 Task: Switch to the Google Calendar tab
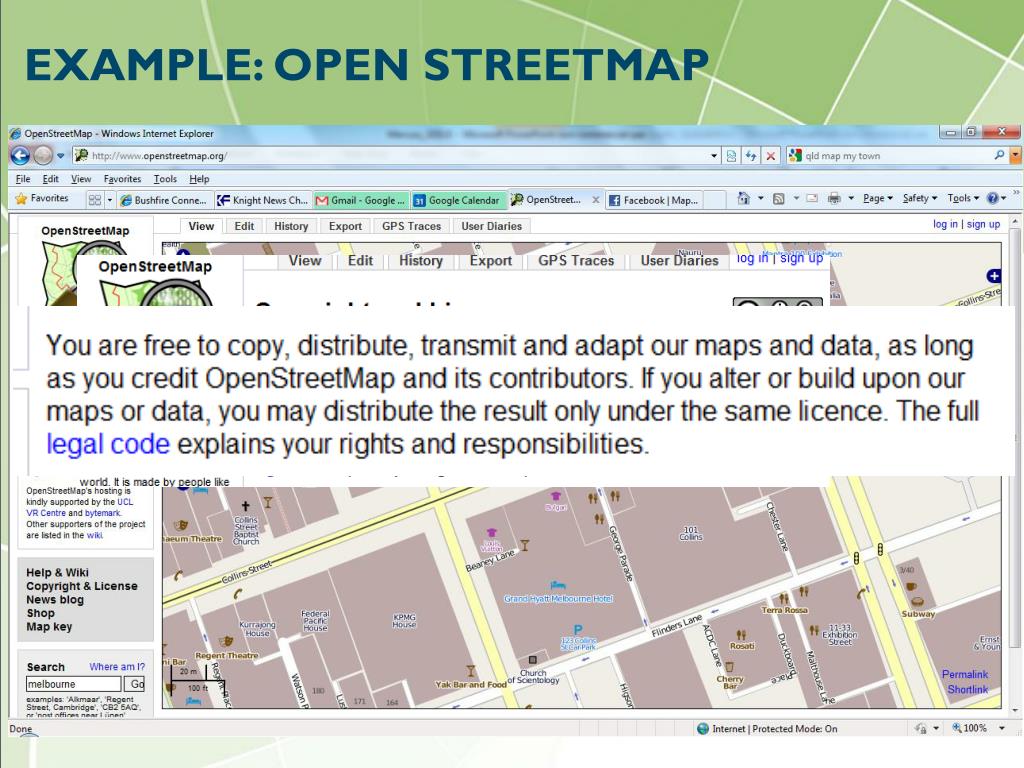point(458,200)
